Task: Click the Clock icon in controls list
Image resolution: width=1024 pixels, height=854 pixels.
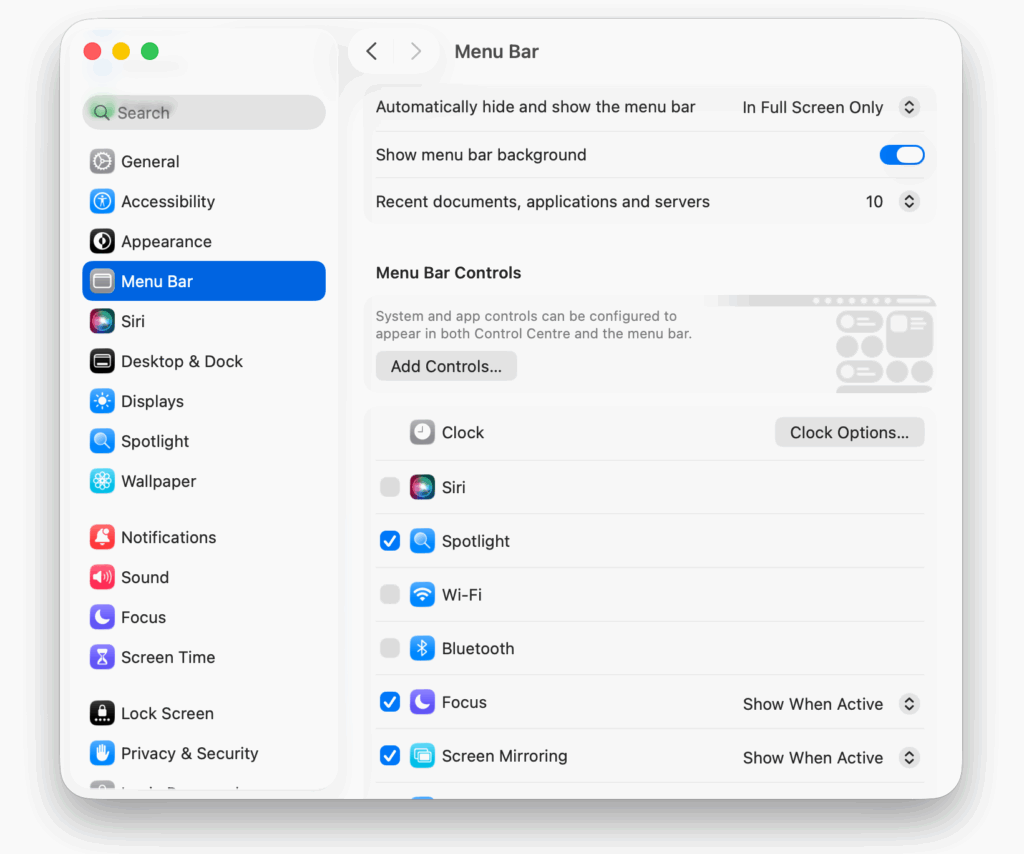Action: pos(422,432)
